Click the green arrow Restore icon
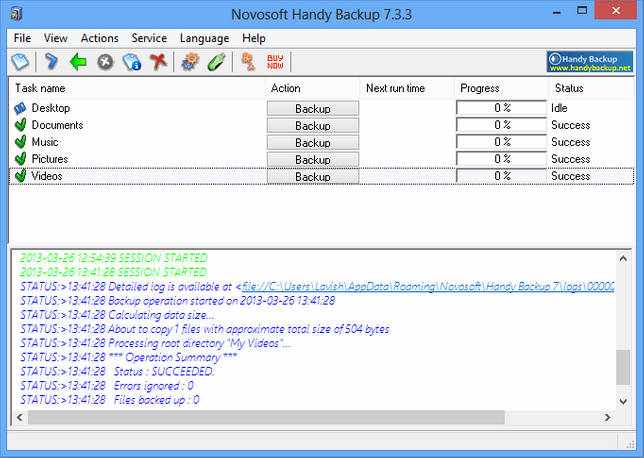Screen dimensions: 644x458 tap(78, 62)
